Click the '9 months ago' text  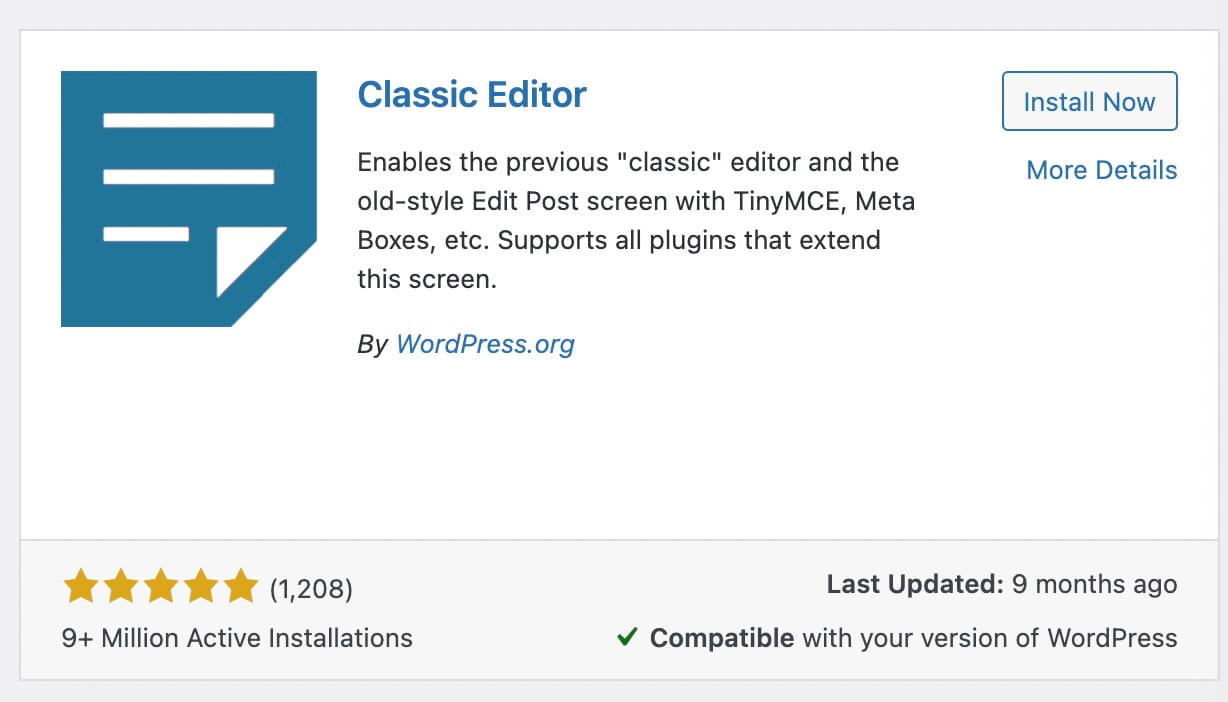pyautogui.click(x=1095, y=584)
